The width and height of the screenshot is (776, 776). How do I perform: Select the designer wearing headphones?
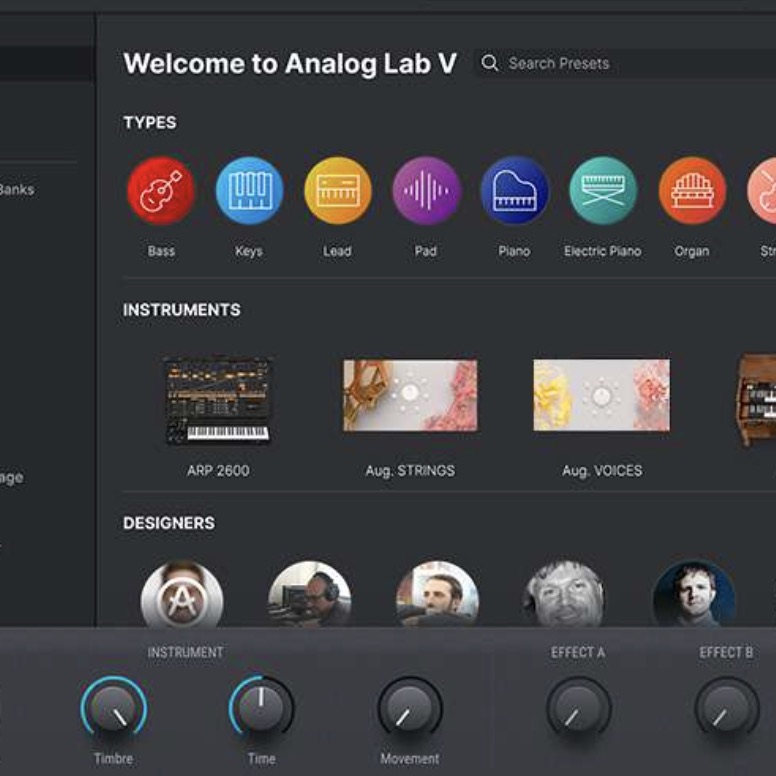(x=310, y=594)
